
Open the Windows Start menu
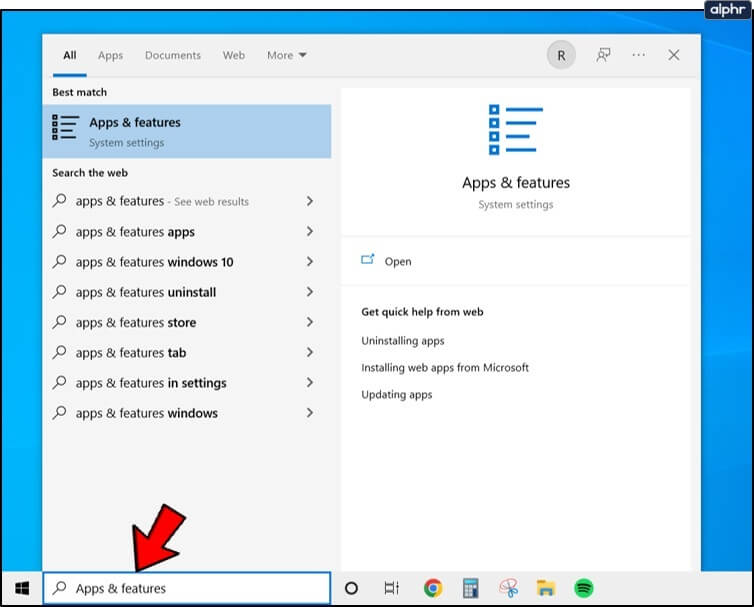[x=22, y=588]
